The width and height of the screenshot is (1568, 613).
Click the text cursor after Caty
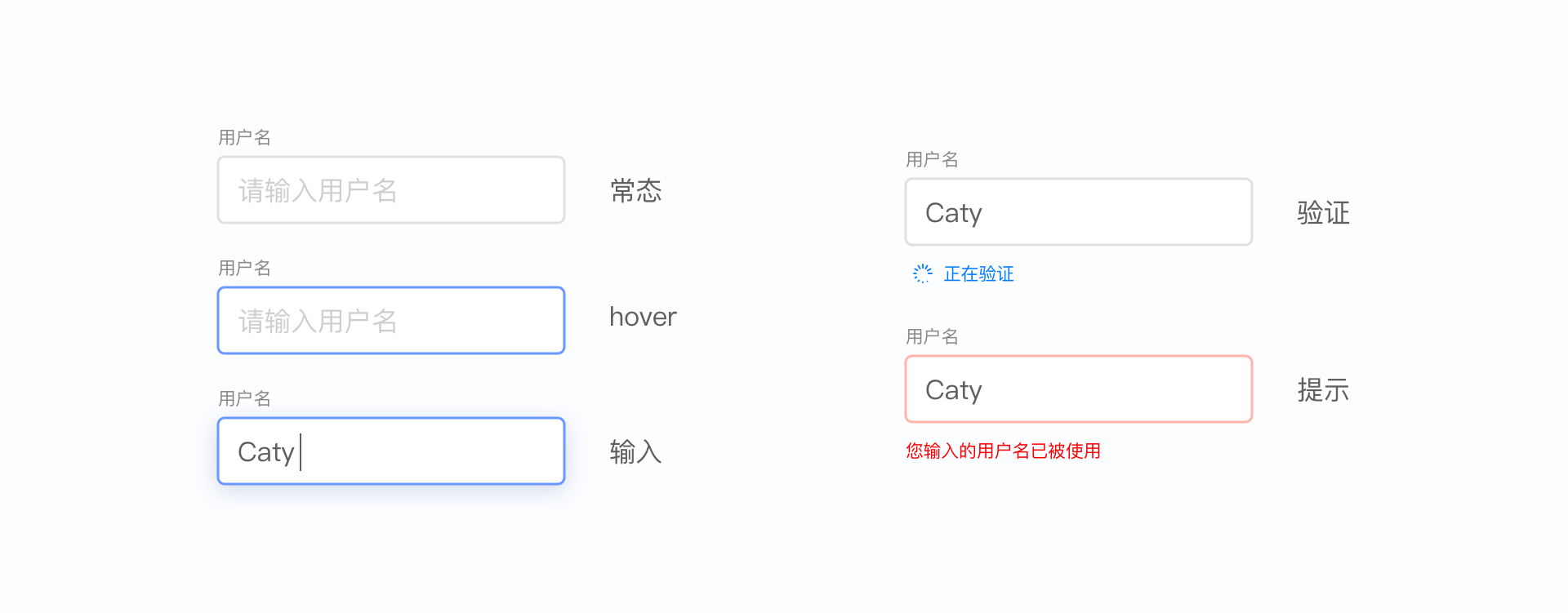click(301, 451)
